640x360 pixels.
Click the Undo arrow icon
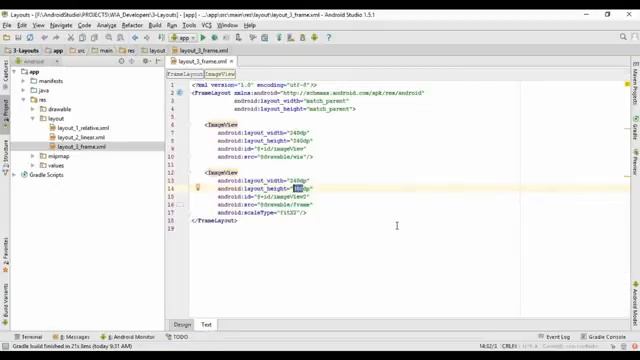(x=44, y=38)
